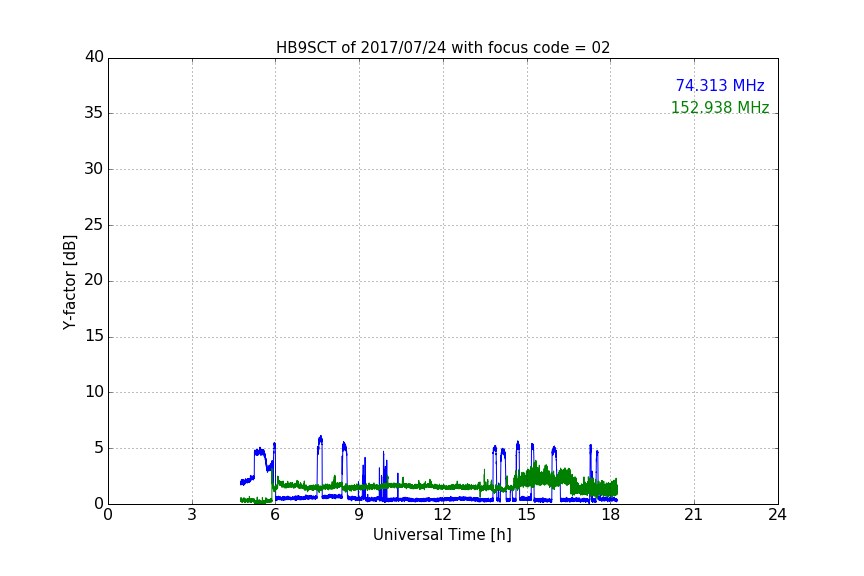Click the x-axis tick label 18
The height and width of the screenshot is (576, 864).
pos(611,515)
